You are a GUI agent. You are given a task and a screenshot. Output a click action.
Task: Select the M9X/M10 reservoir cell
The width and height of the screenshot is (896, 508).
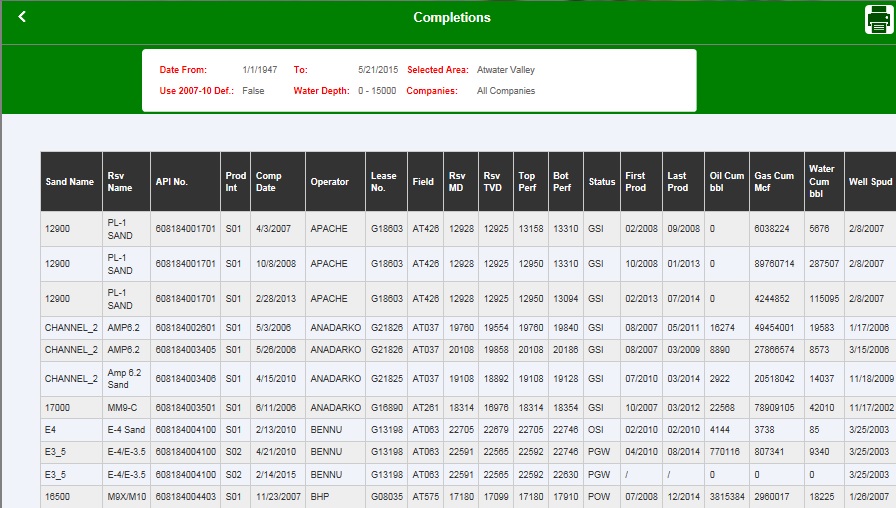click(127, 497)
